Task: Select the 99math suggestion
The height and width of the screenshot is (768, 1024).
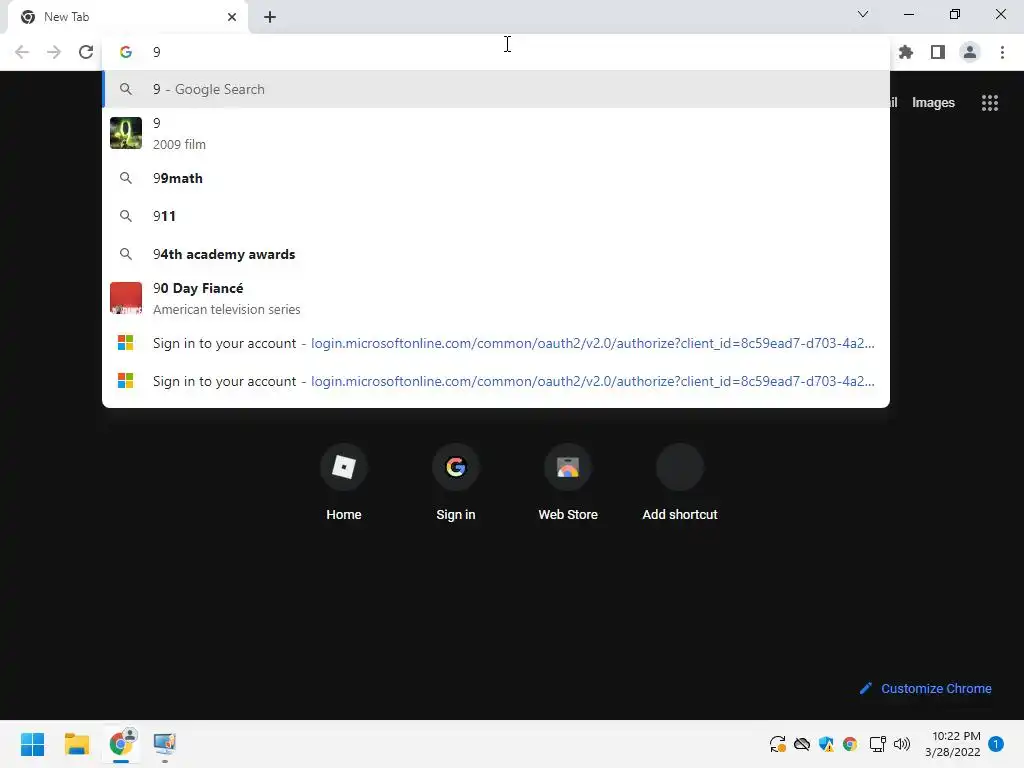Action: tap(496, 178)
